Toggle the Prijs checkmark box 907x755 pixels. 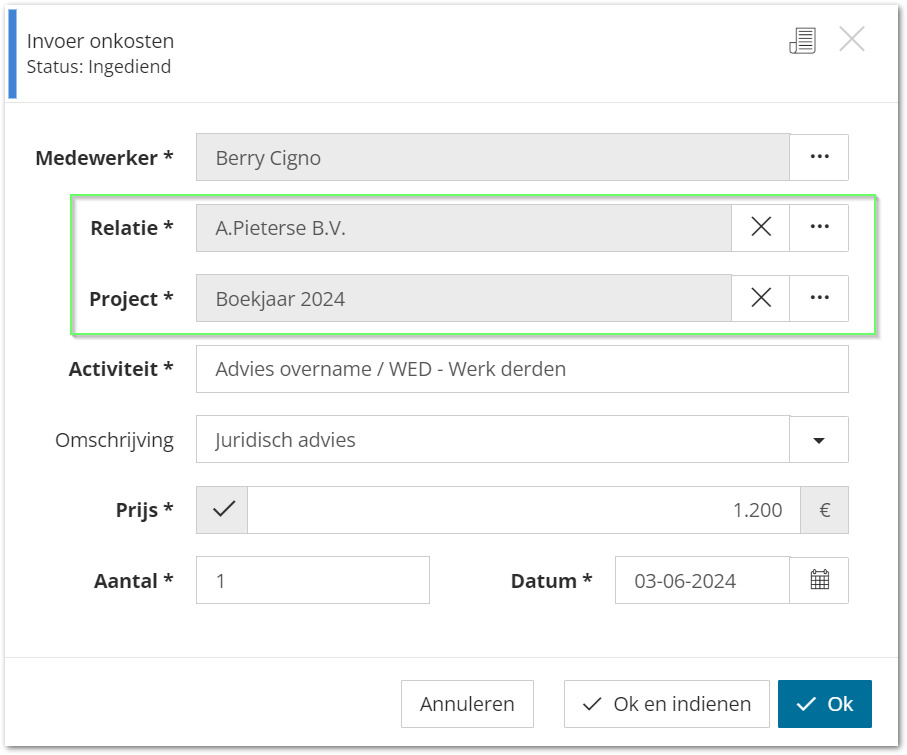point(222,510)
